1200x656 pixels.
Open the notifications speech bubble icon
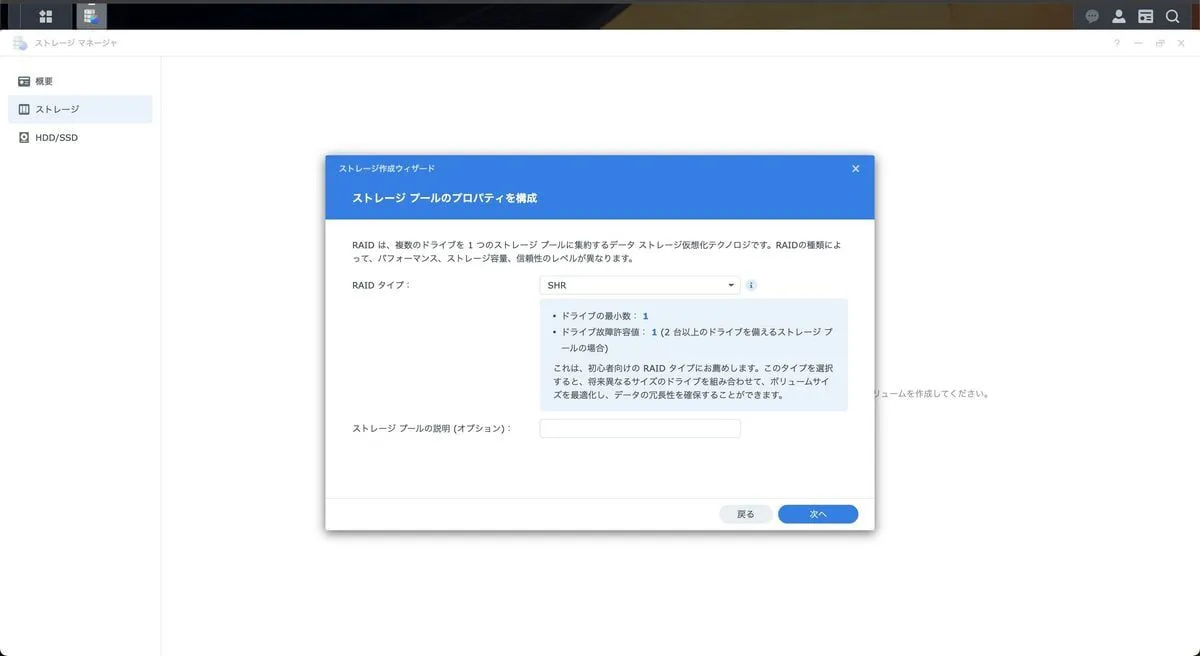click(x=1092, y=16)
